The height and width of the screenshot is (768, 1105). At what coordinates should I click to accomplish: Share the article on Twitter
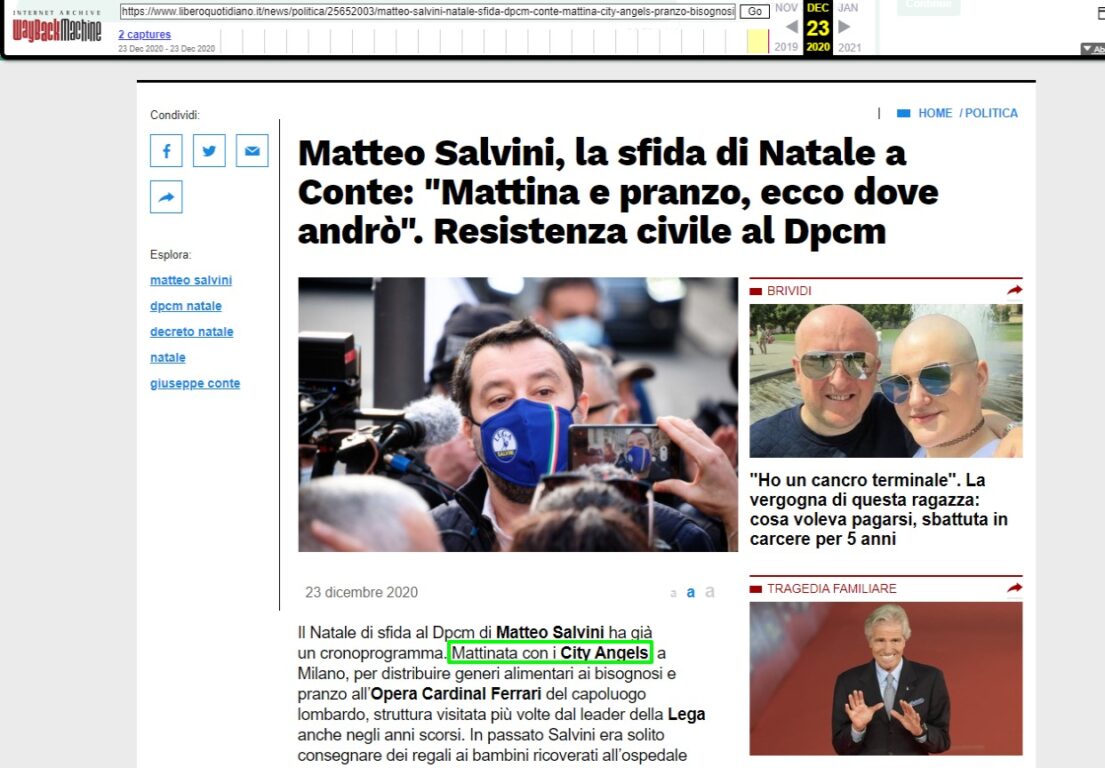(209, 150)
